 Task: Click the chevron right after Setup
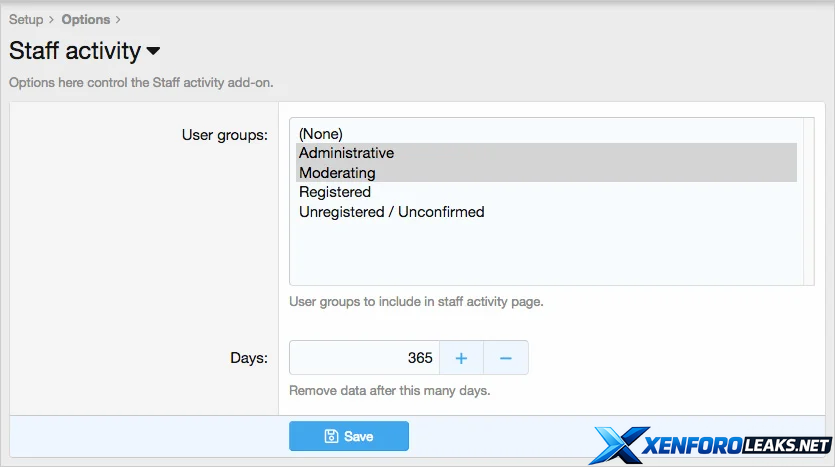(51, 19)
